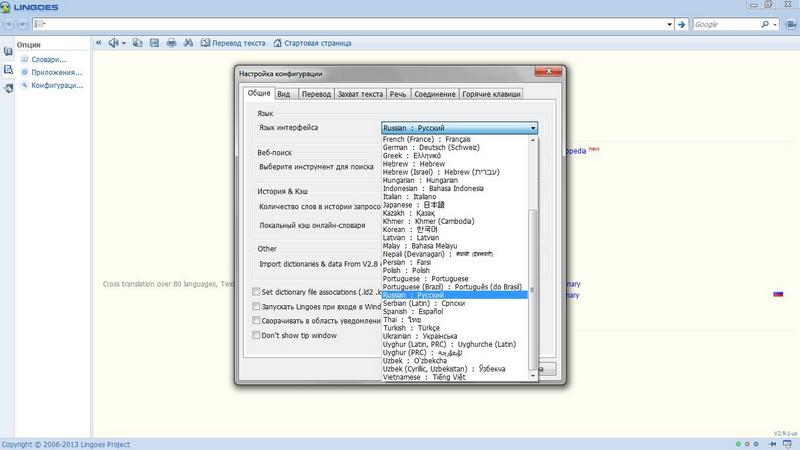The image size is (800, 450).
Task: Choose Ukrainian : Українська
Action: point(455,336)
